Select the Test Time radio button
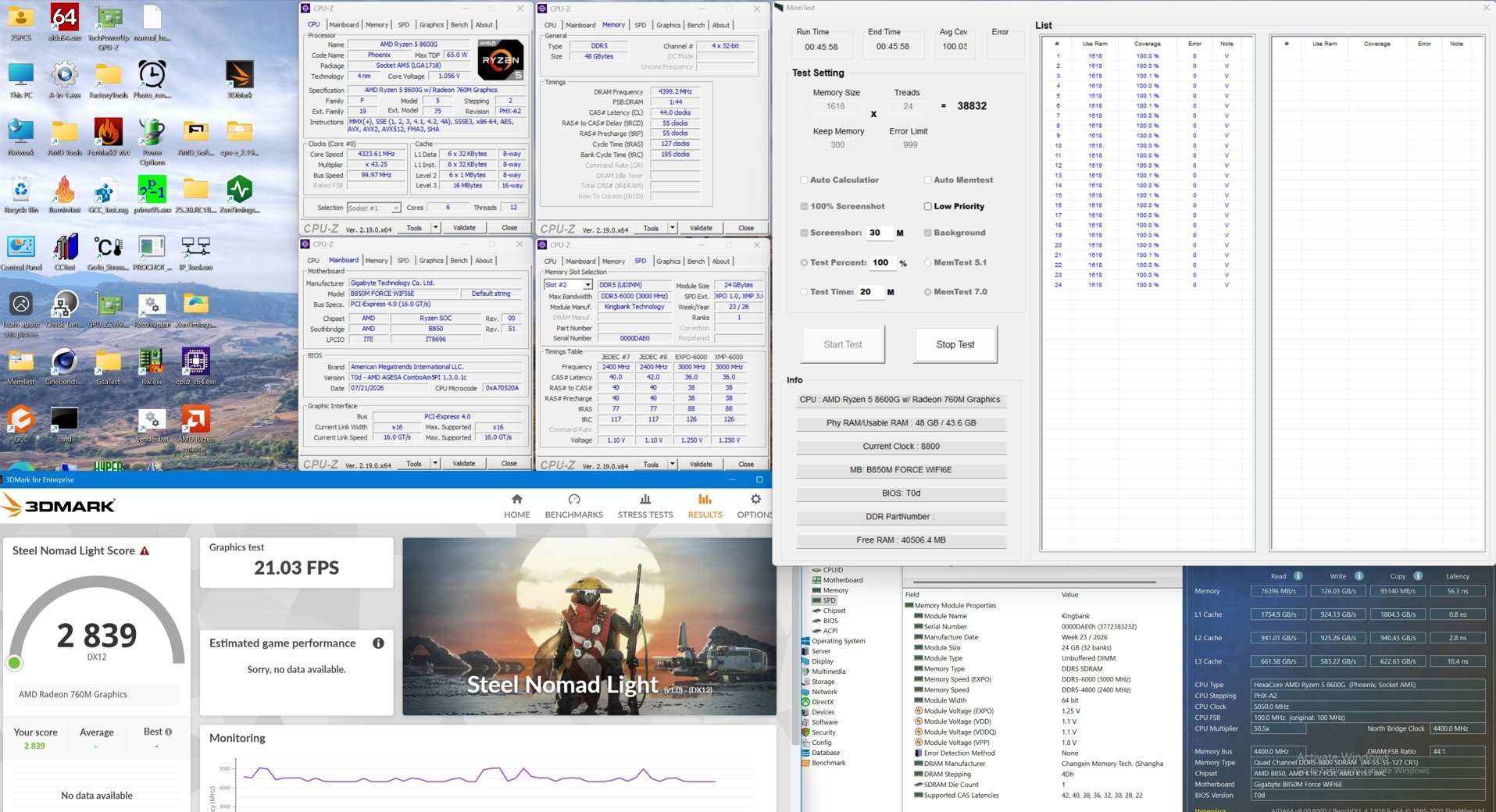The height and width of the screenshot is (812, 1496). (x=804, y=292)
